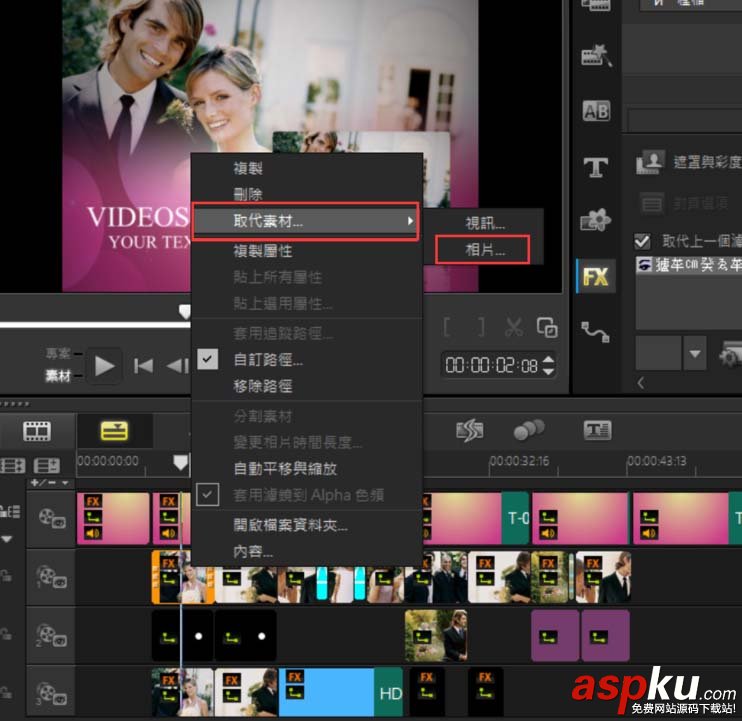
Task: Click the Previous frame button
Action: [178, 366]
